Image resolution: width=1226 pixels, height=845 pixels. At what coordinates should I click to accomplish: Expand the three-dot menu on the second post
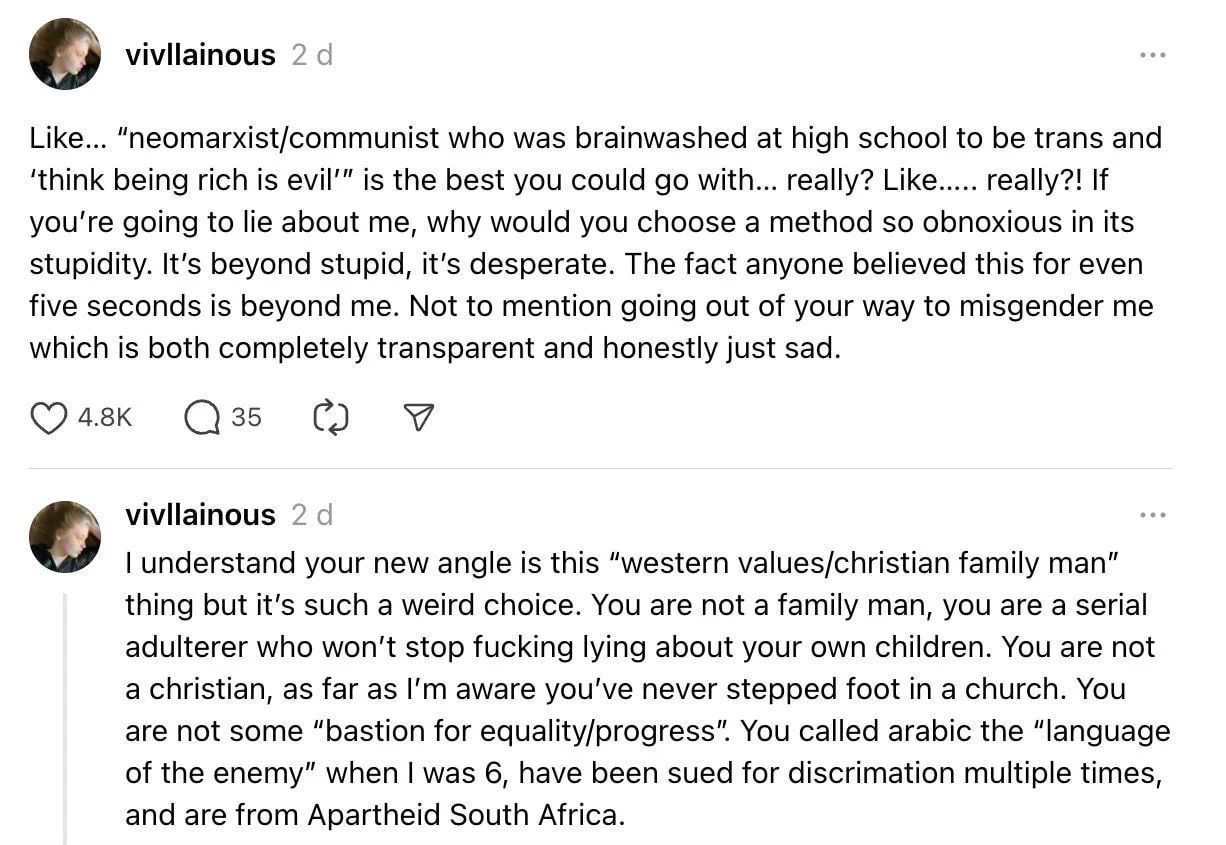[x=1153, y=515]
